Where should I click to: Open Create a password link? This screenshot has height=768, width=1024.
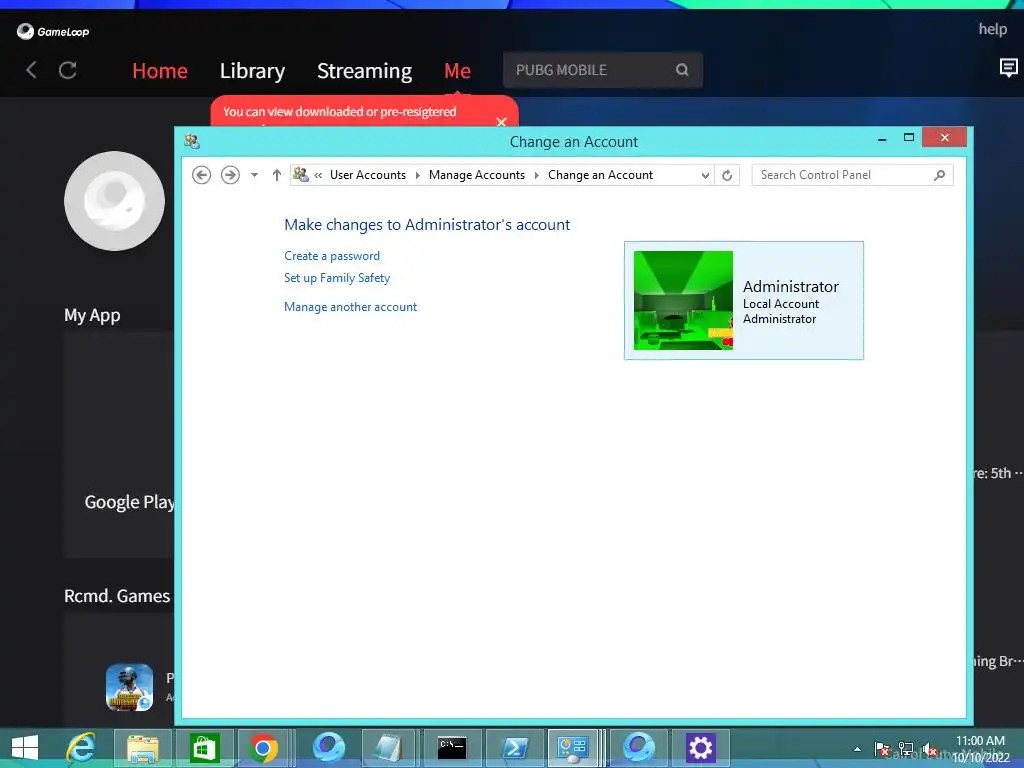pos(332,256)
